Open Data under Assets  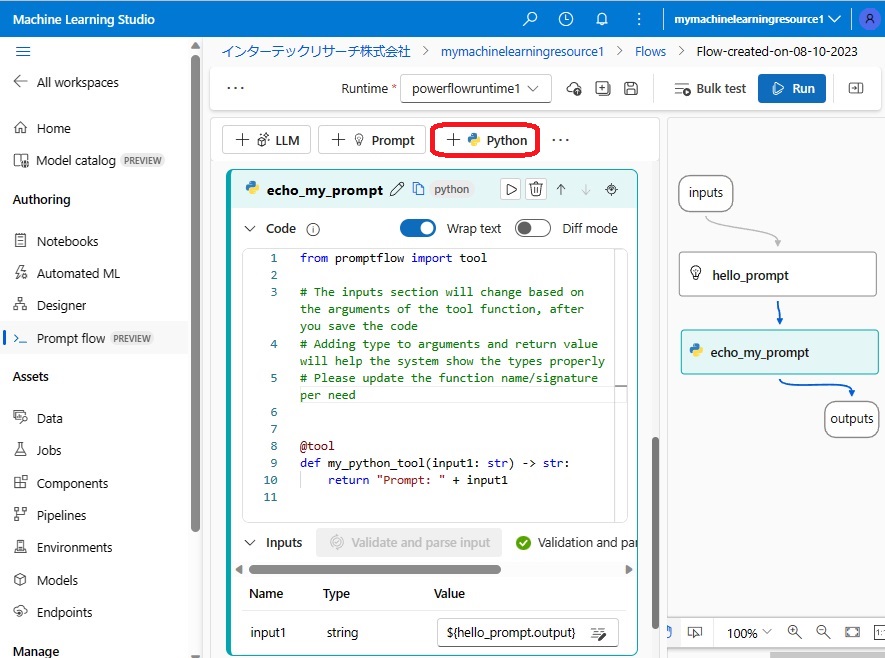49,419
